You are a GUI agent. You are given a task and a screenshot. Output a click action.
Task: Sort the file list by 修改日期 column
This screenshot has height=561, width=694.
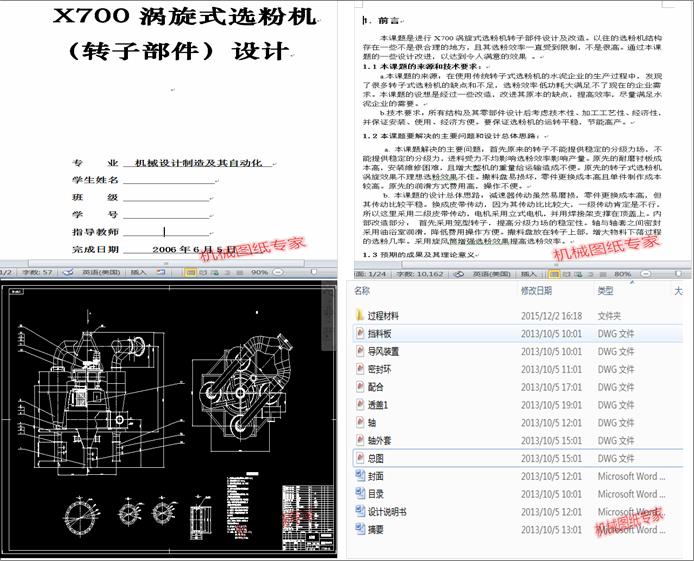click(x=536, y=291)
